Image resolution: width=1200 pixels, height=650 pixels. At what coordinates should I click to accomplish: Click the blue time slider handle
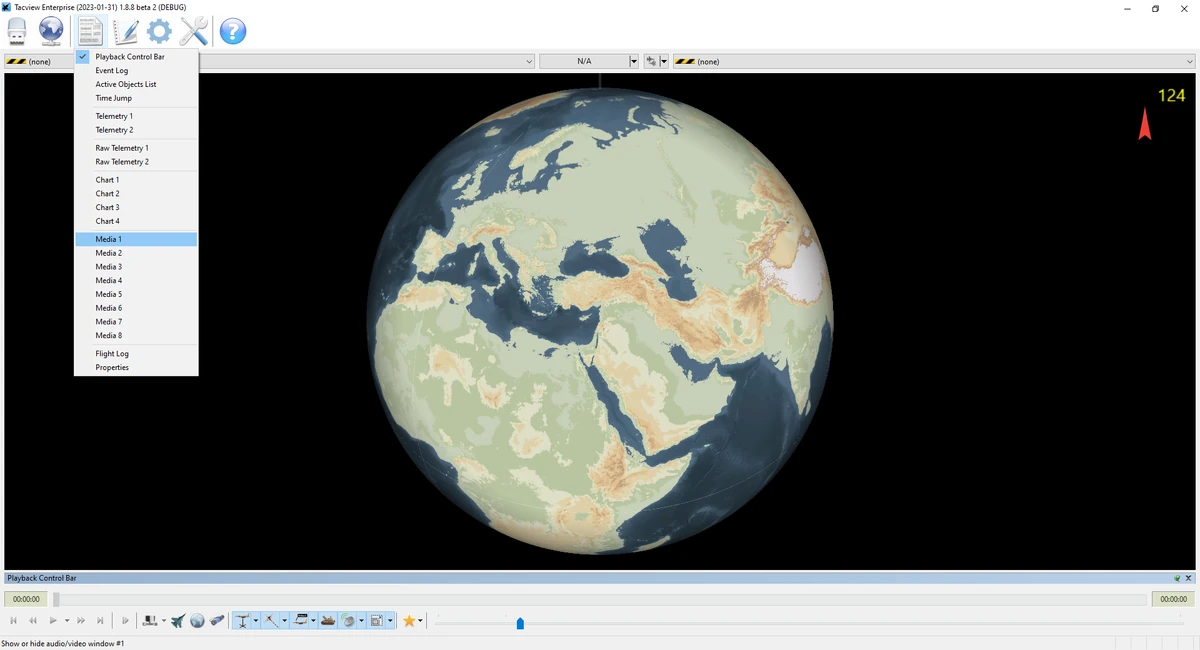click(x=520, y=622)
